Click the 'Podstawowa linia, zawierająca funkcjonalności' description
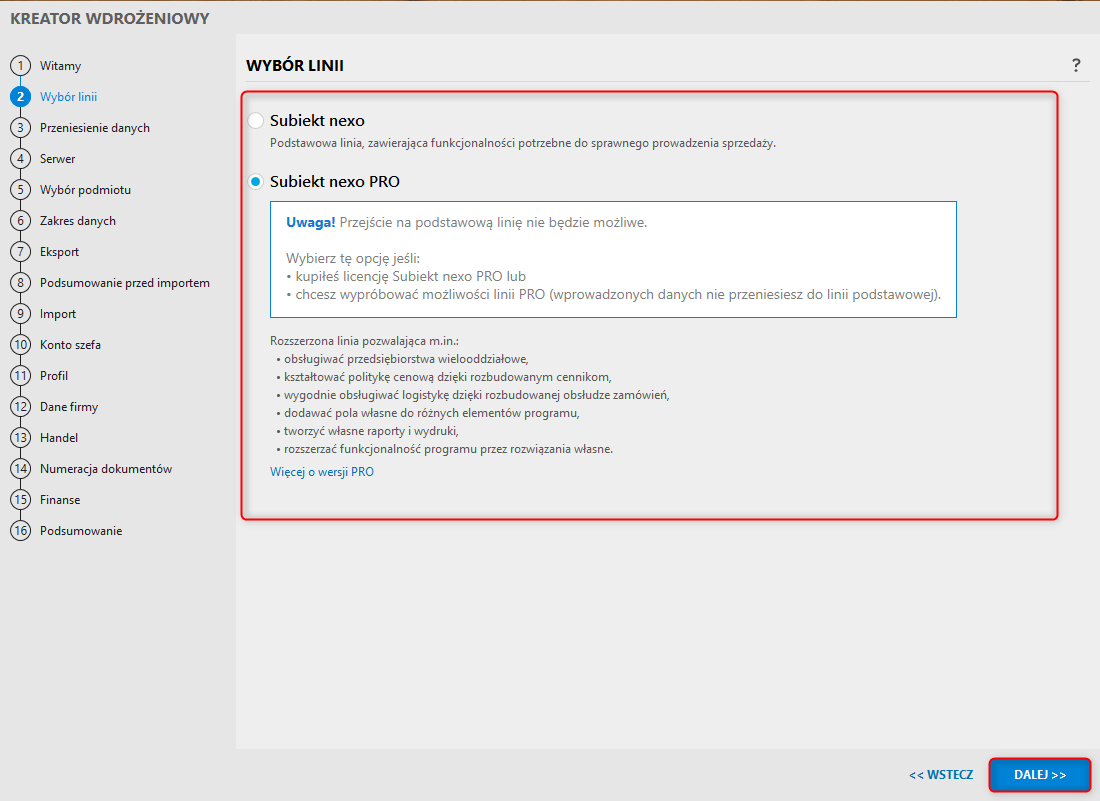This screenshot has height=801, width=1100. [x=523, y=143]
